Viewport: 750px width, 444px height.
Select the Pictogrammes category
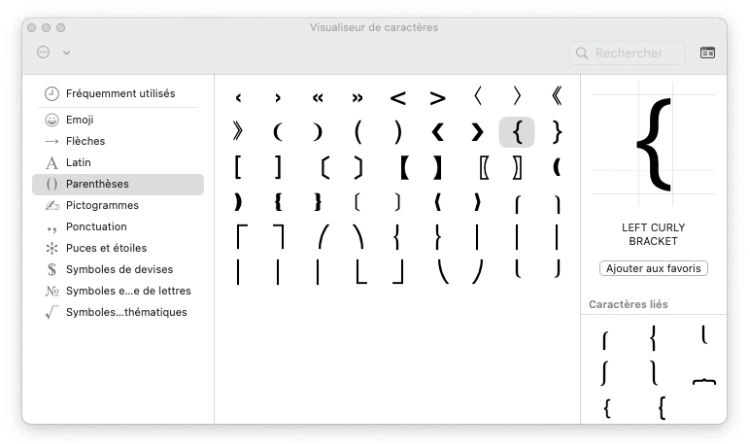pyautogui.click(x=118, y=205)
